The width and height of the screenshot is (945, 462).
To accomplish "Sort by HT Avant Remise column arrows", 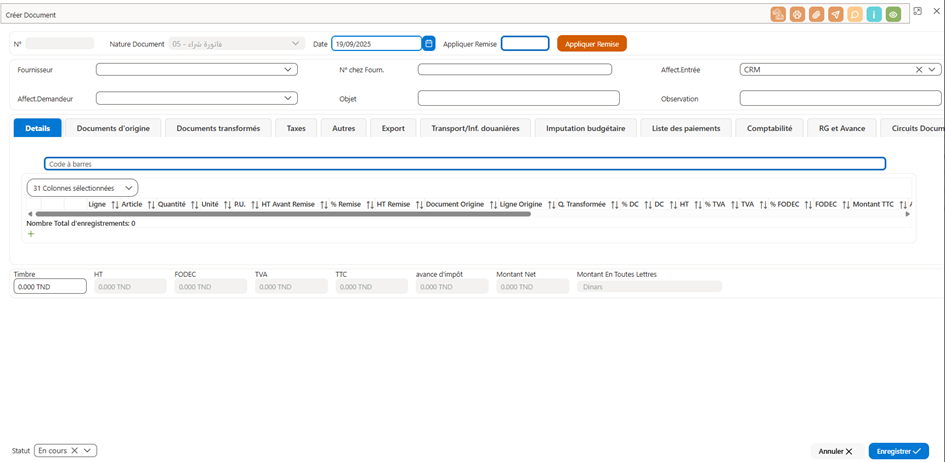I will pos(324,205).
